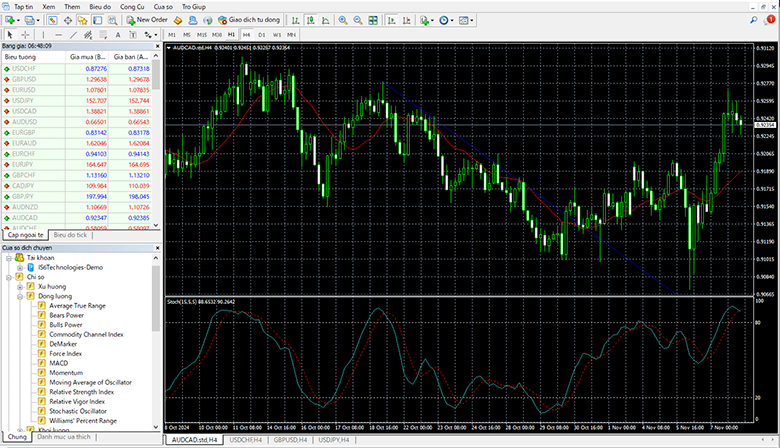This screenshot has height=448, width=780.
Task: Select the trendline drawing tool
Action: (73, 35)
